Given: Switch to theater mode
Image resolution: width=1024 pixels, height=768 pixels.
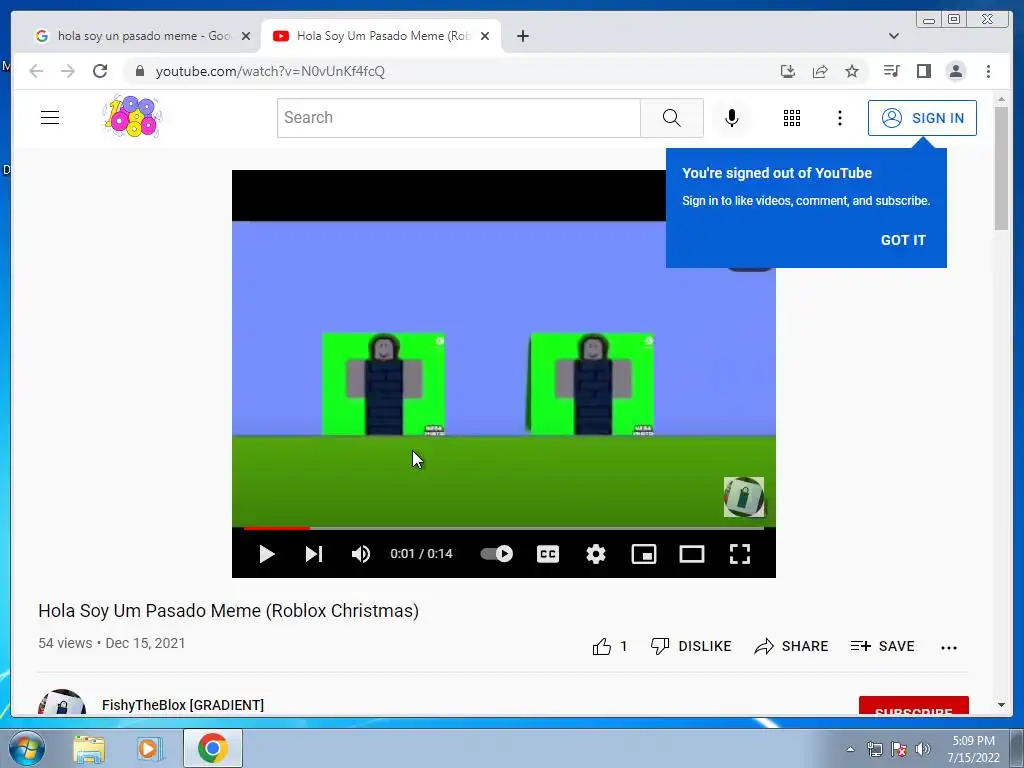Looking at the screenshot, I should [692, 554].
